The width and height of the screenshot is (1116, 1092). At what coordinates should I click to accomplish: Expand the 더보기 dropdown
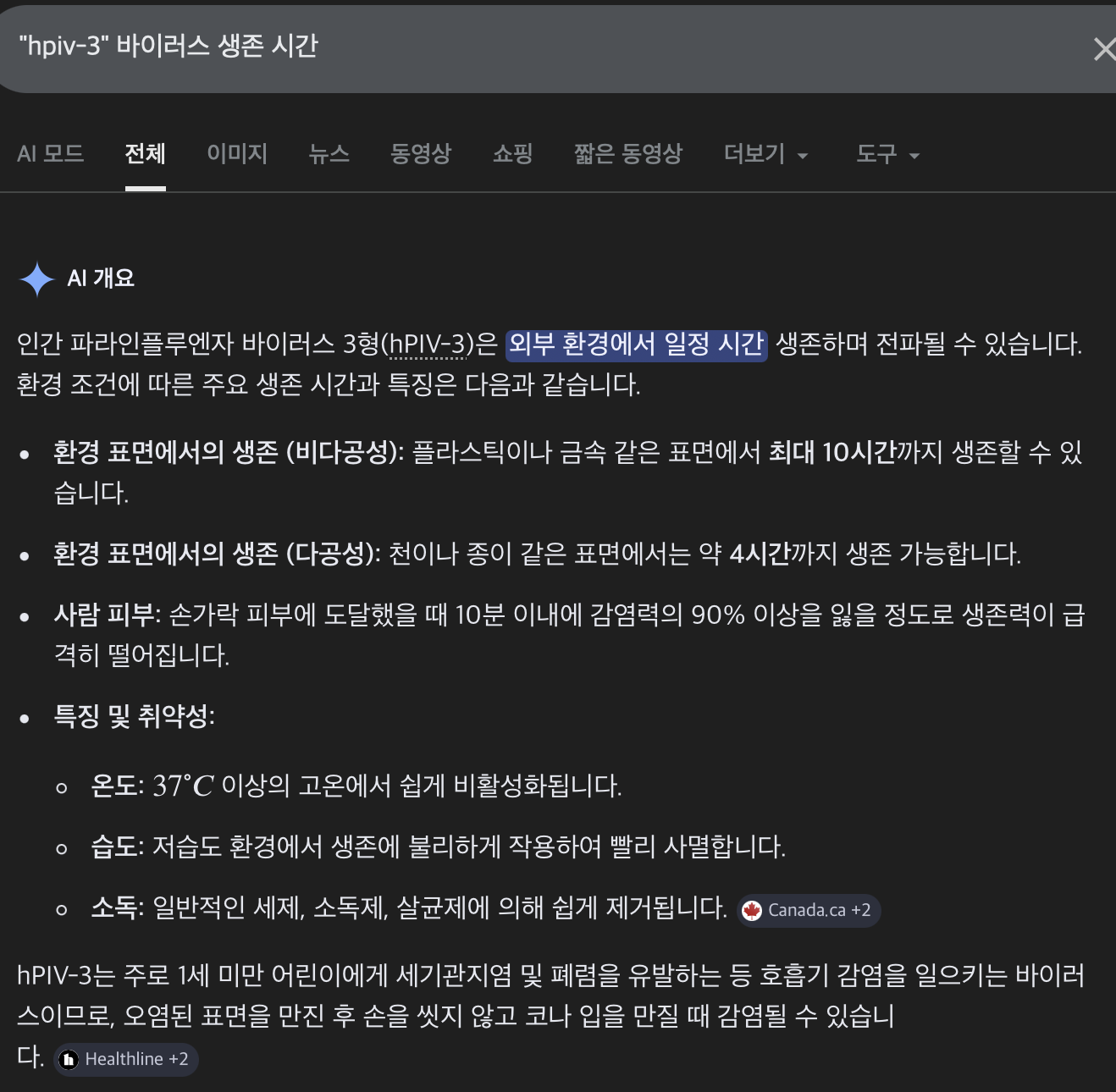point(766,154)
